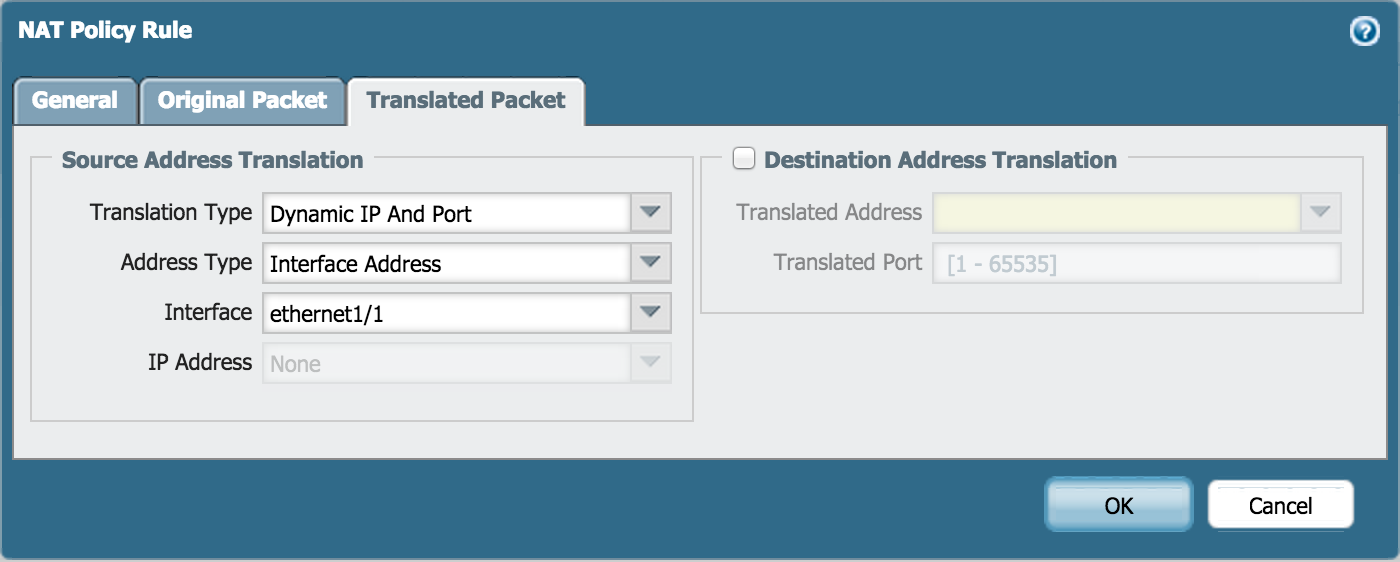This screenshot has width=1400, height=562.
Task: Enable the Destination Address Translation checkbox
Action: pyautogui.click(x=743, y=159)
